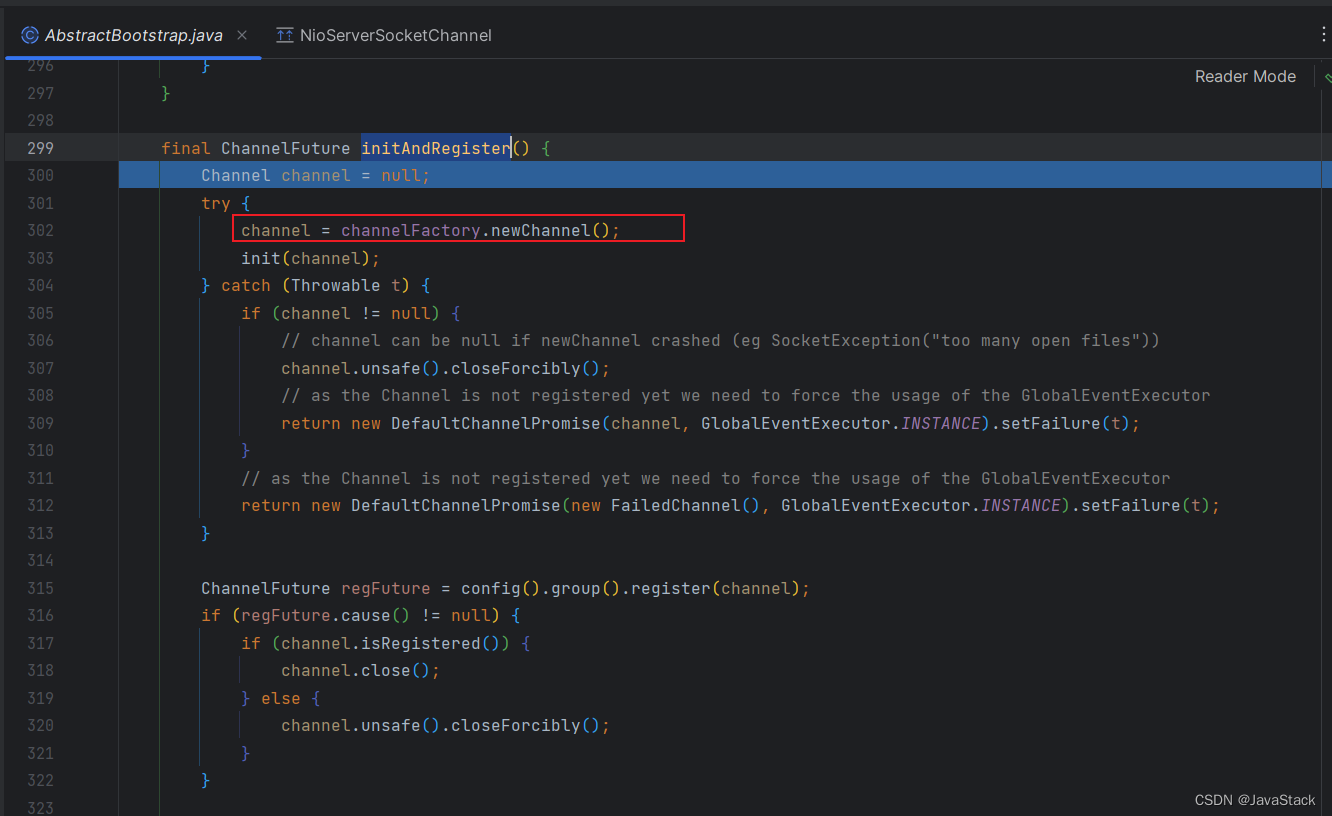Click the Throwable type in the catch clause
Image resolution: width=1332 pixels, height=816 pixels.
(336, 285)
